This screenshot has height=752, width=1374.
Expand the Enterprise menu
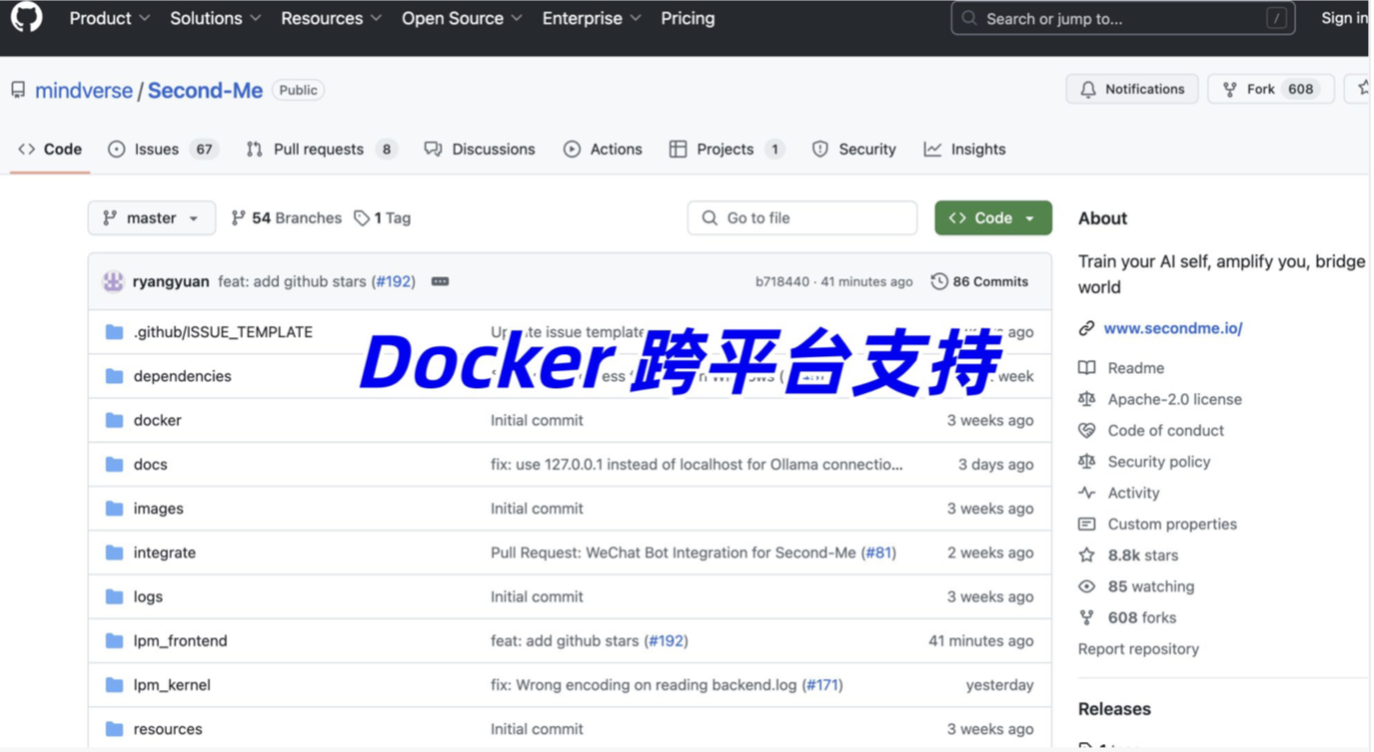pyautogui.click(x=592, y=18)
